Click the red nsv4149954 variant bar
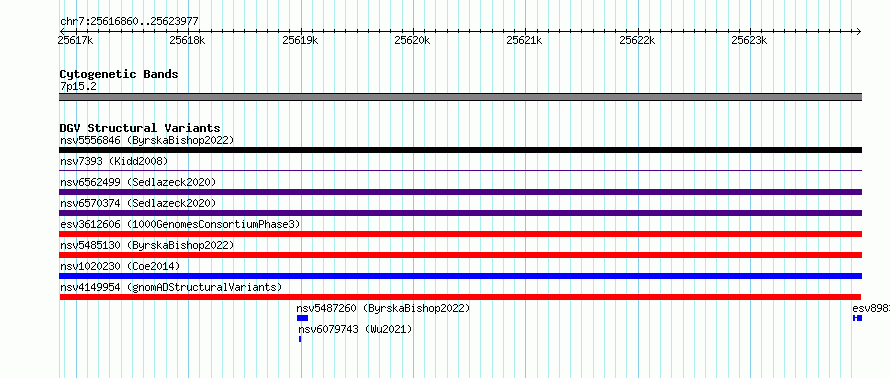 [460, 297]
